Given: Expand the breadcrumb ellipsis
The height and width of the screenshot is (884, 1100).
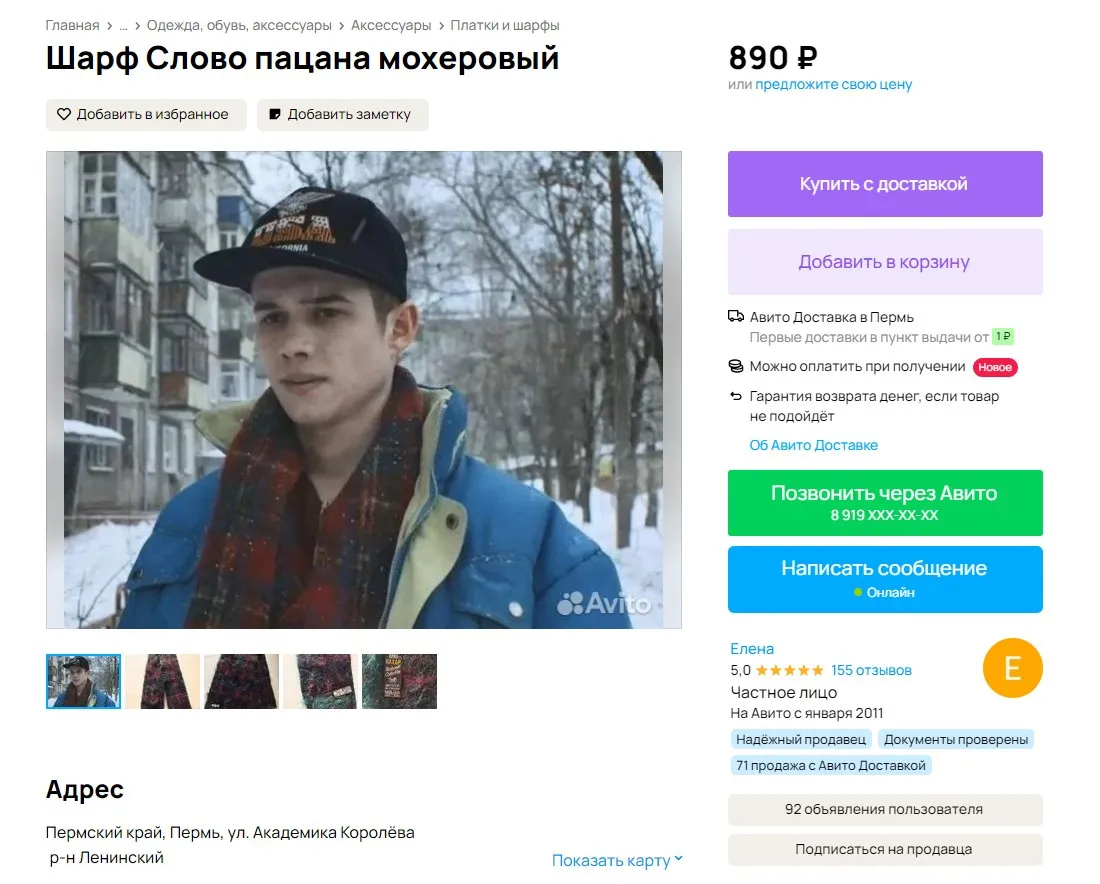Looking at the screenshot, I should (123, 25).
